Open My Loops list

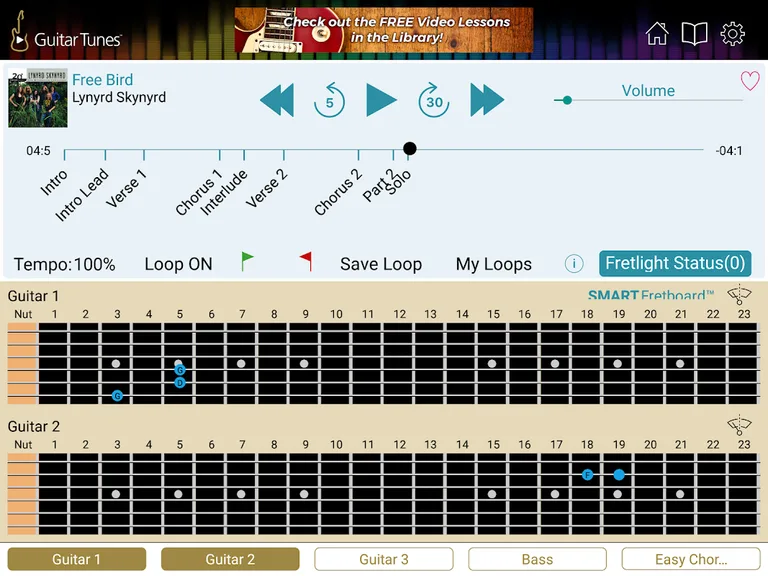pos(493,264)
